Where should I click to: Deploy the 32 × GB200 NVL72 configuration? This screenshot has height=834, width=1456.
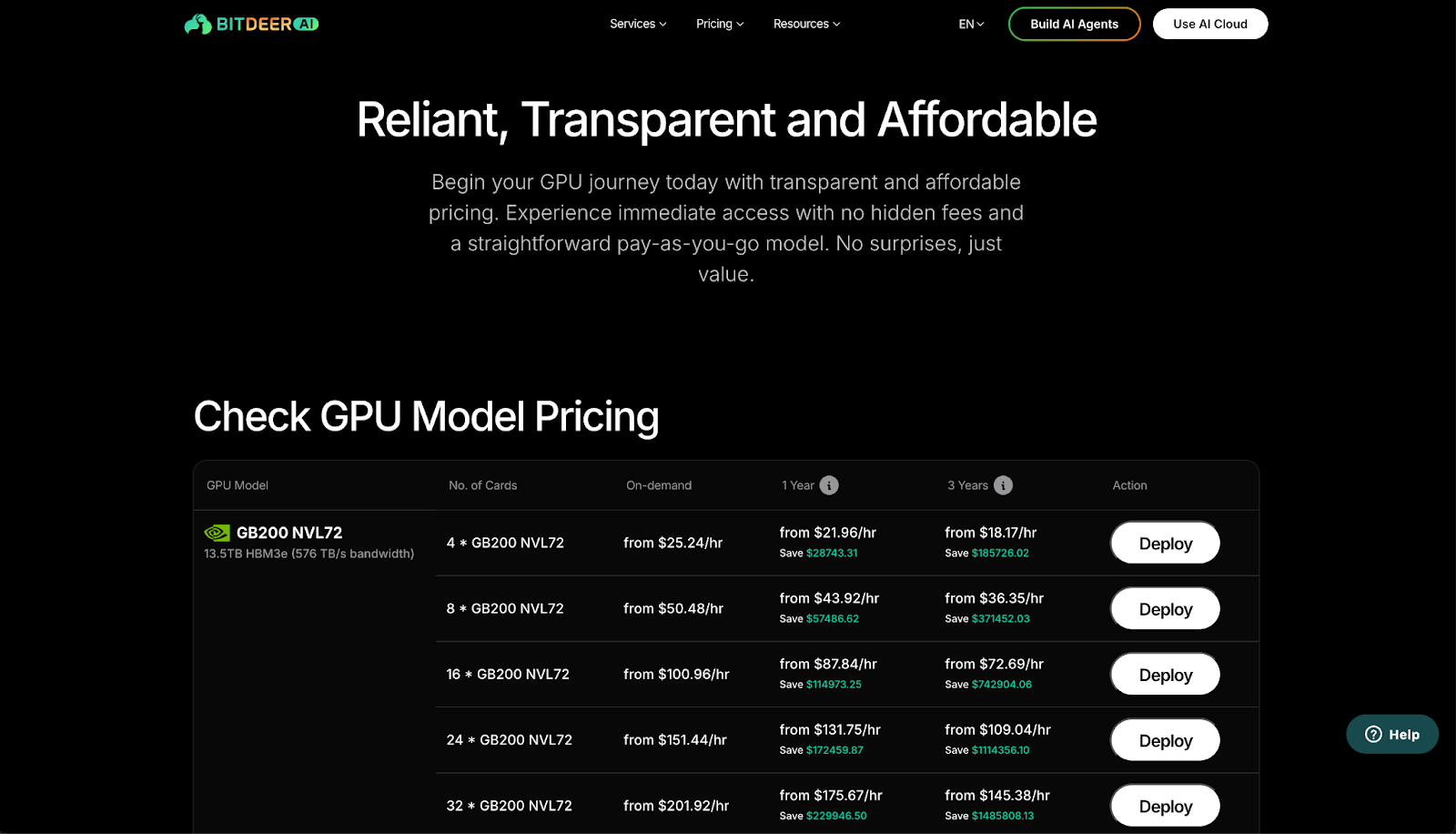click(x=1164, y=805)
